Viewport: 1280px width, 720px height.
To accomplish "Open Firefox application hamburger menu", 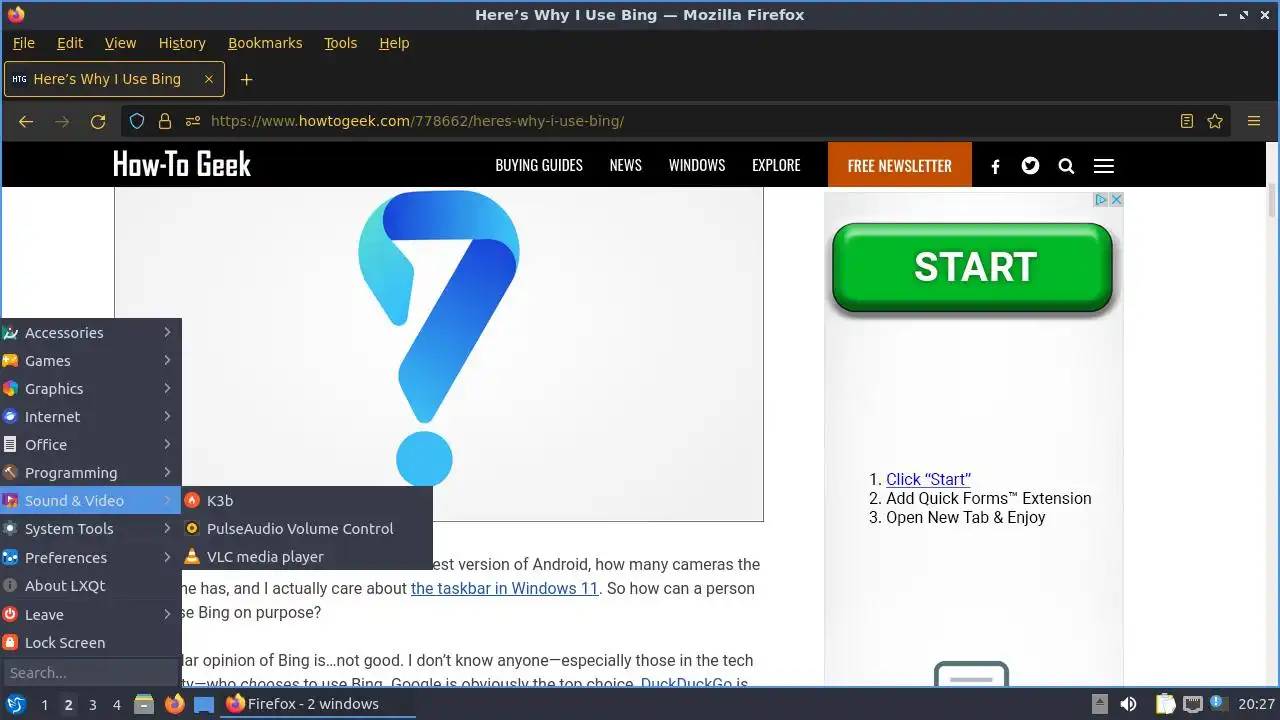I will click(x=1254, y=121).
